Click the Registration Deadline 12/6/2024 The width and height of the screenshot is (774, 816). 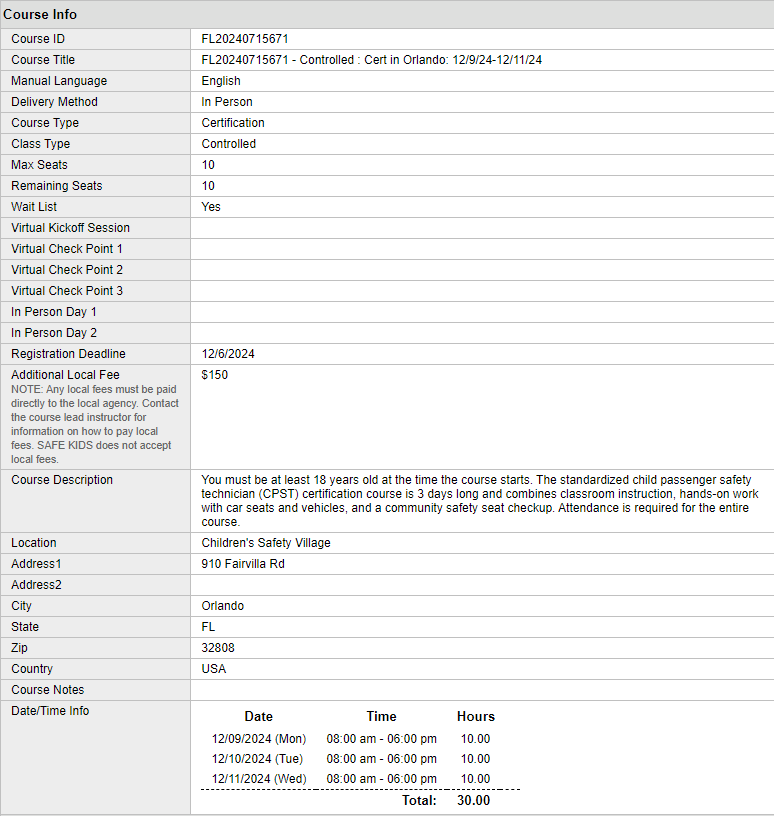coord(228,354)
